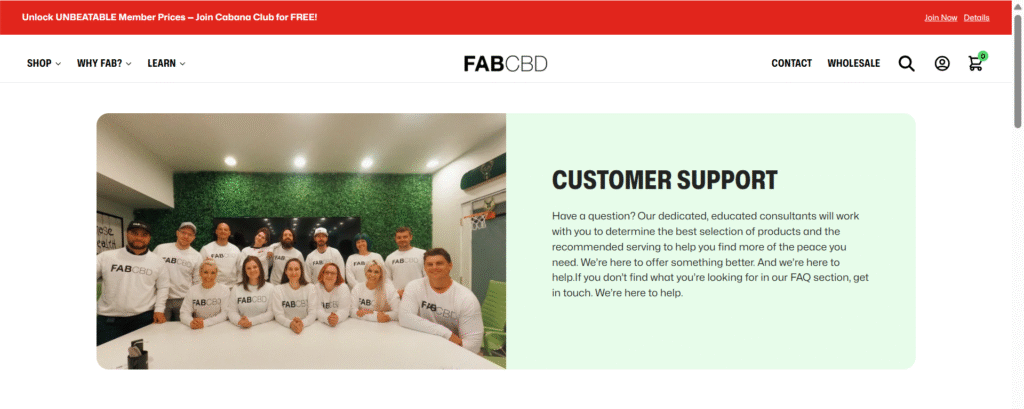
Task: Click the scrollbar up arrow
Action: [x=1017, y=5]
